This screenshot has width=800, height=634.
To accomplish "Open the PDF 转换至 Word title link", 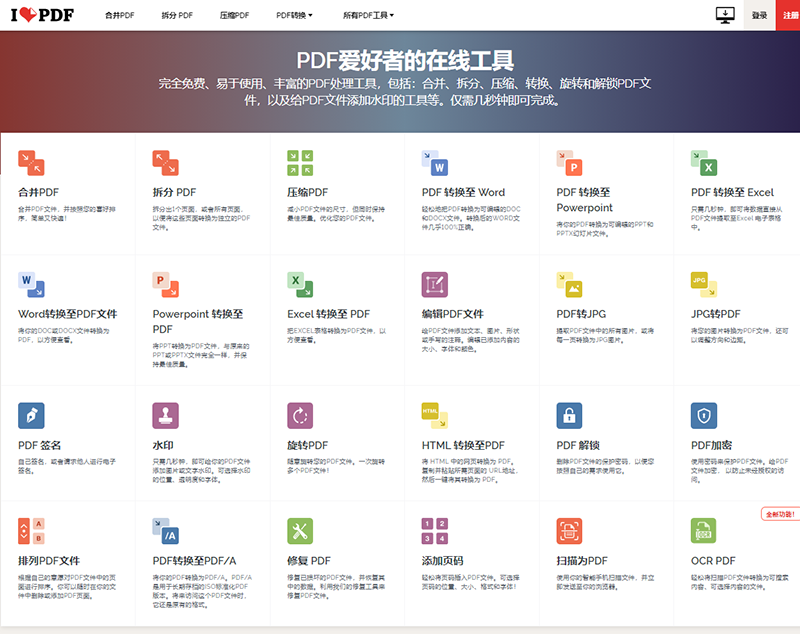I will [463, 192].
